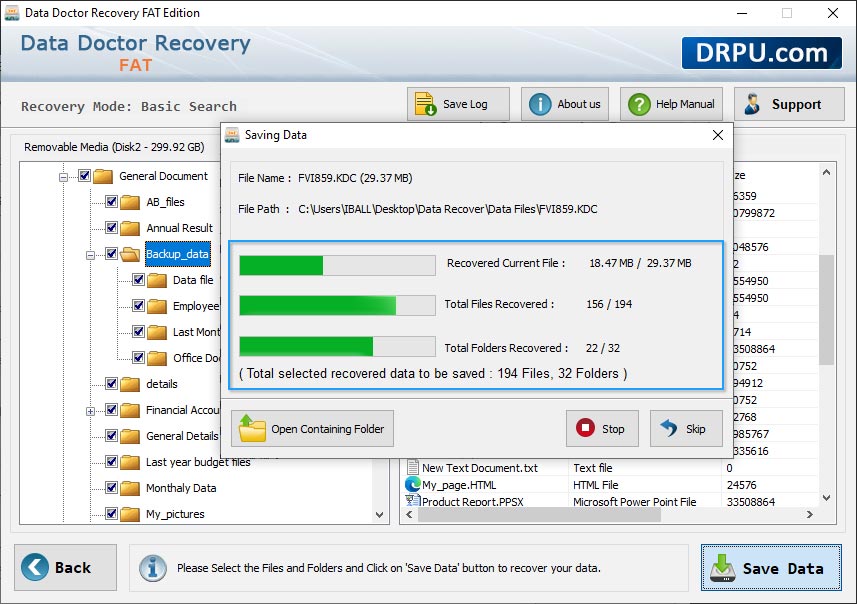Select the General Details folder label
The image size is (857, 604).
(x=182, y=436)
